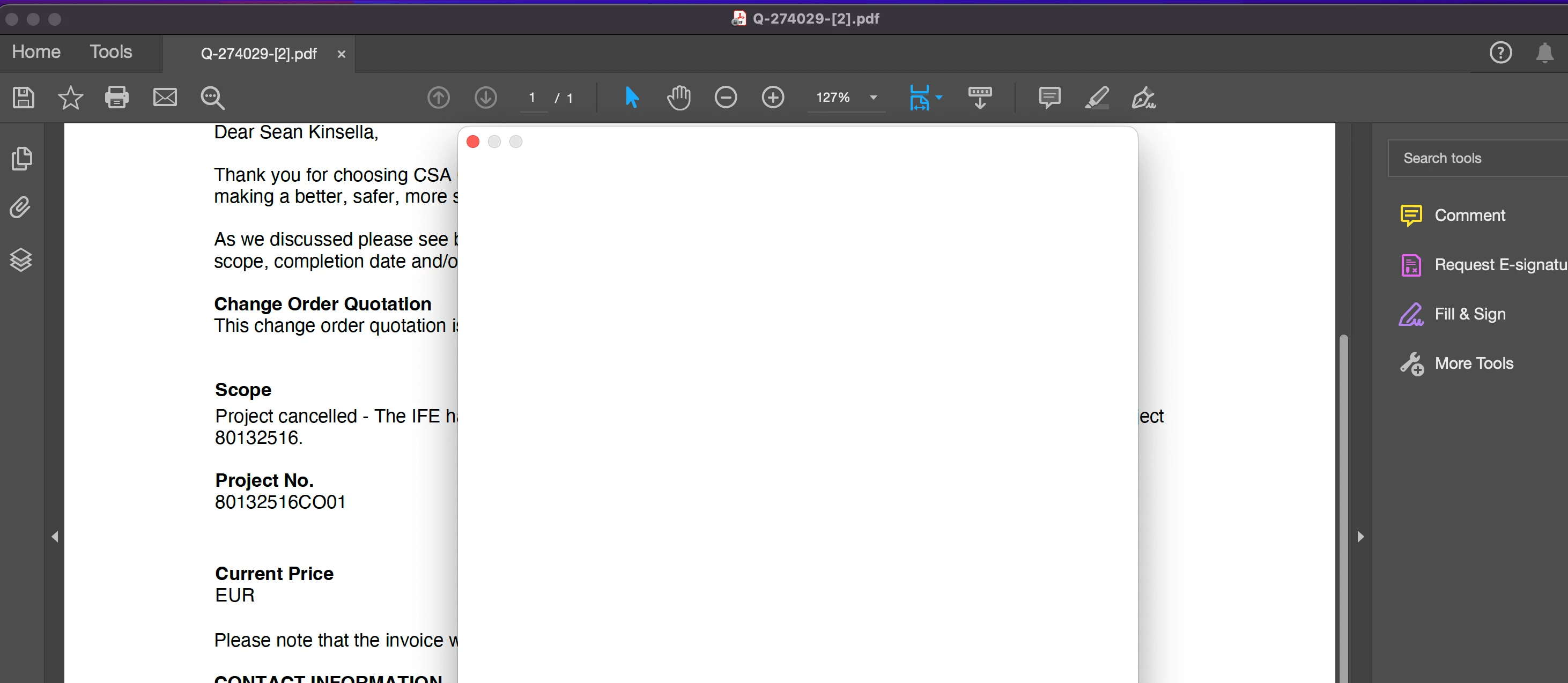
Task: Add a sticky note comment
Action: coord(1049,98)
